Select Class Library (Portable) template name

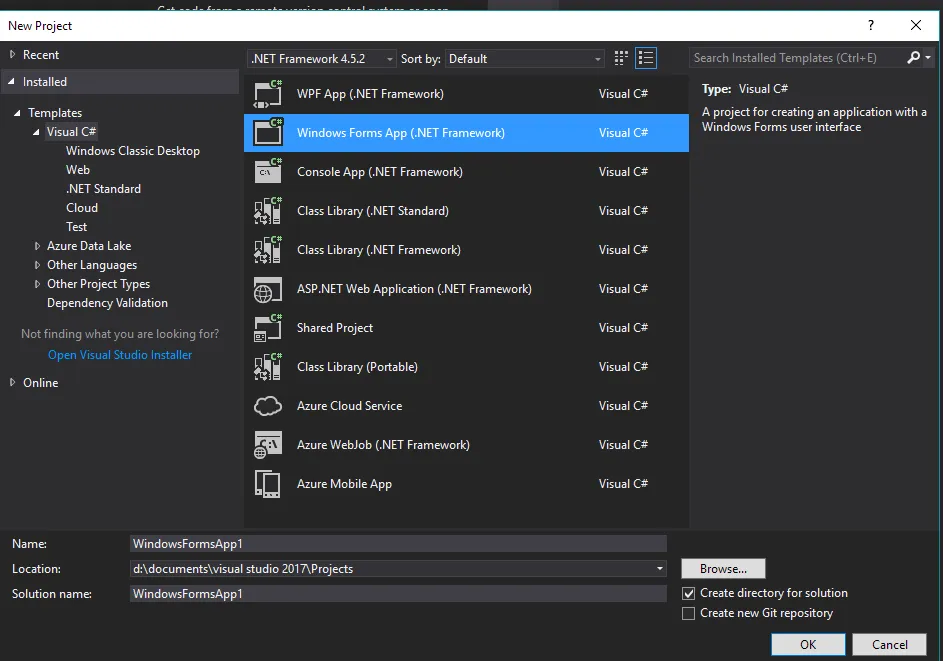357,367
